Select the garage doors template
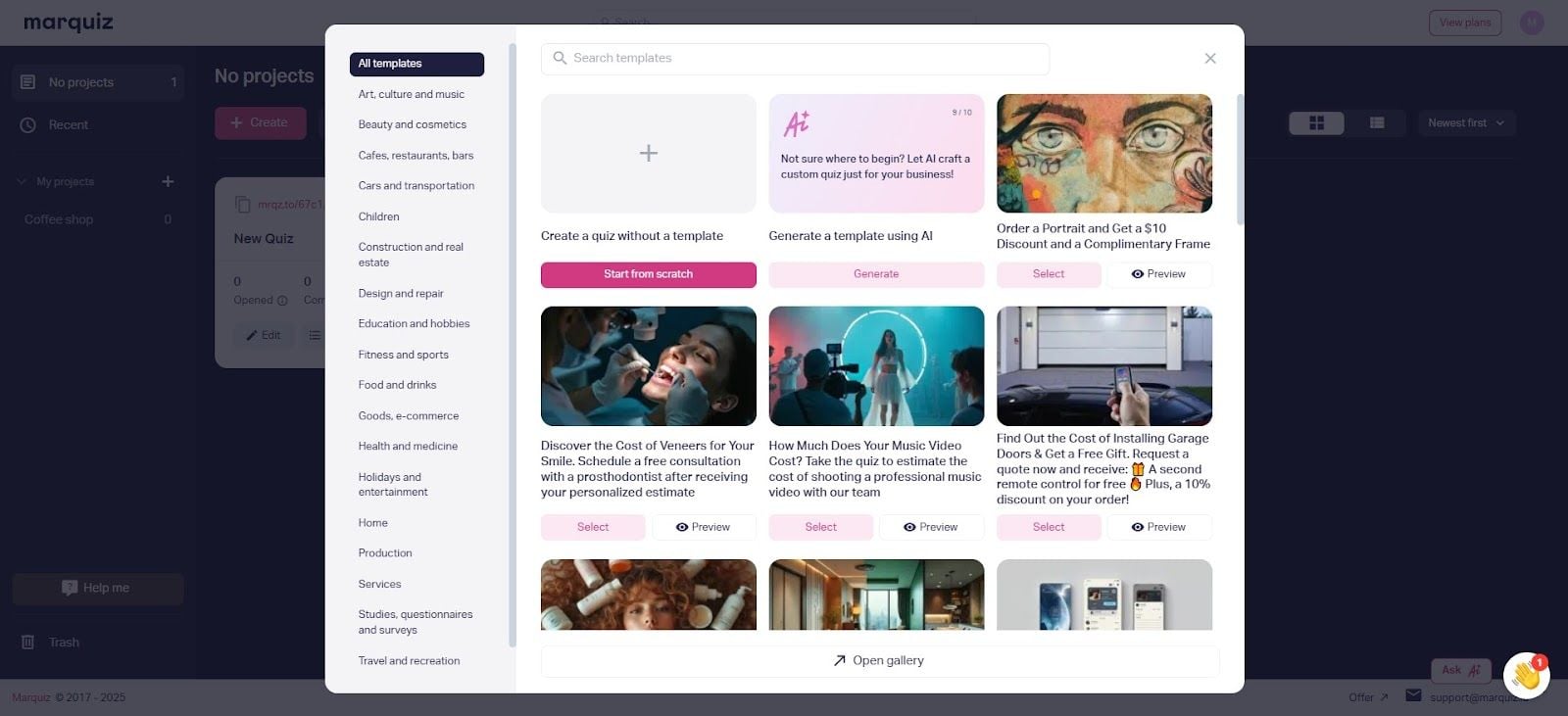The width and height of the screenshot is (1568, 716). [x=1049, y=527]
